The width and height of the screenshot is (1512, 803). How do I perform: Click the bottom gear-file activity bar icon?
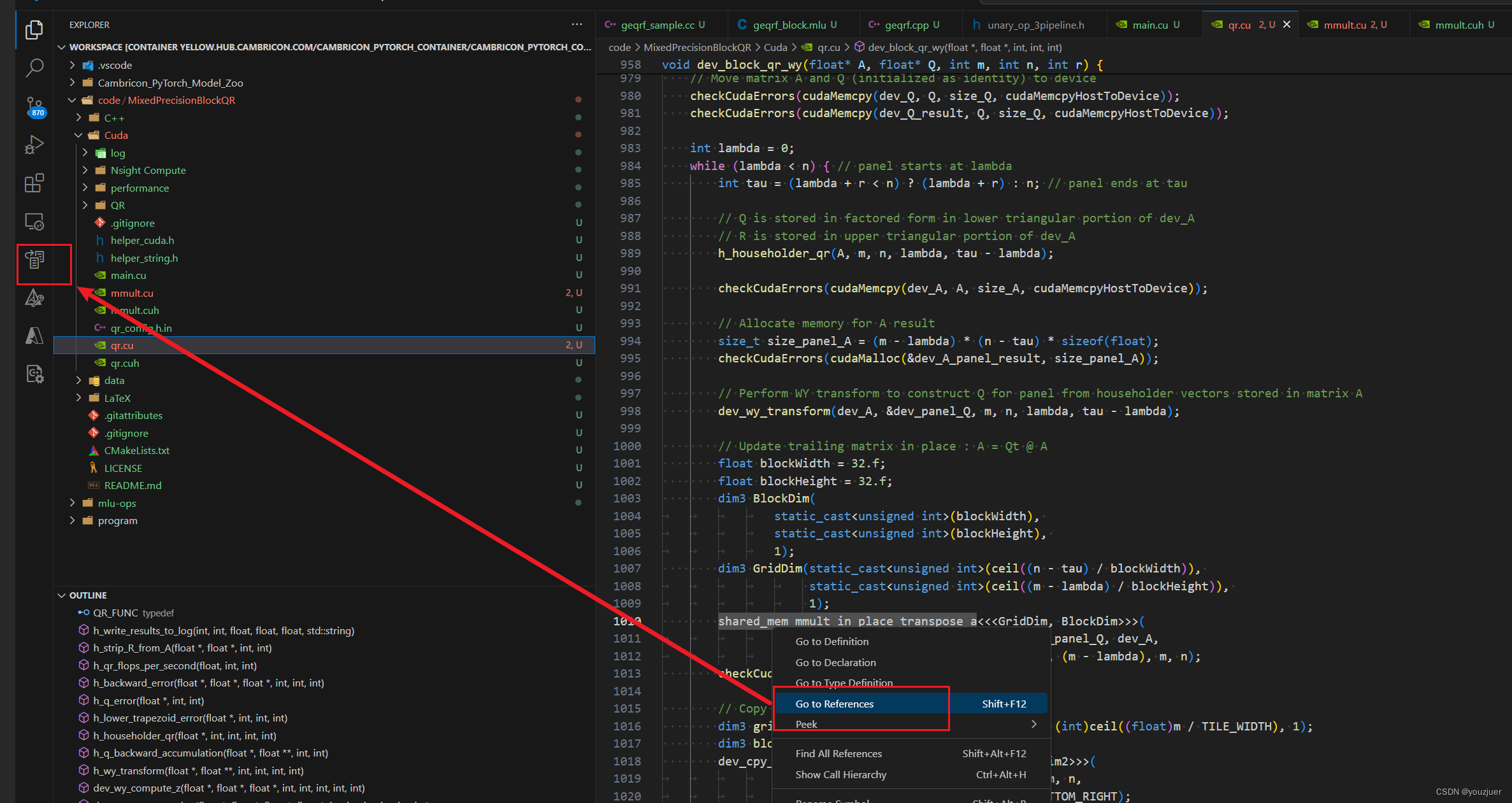coord(34,374)
